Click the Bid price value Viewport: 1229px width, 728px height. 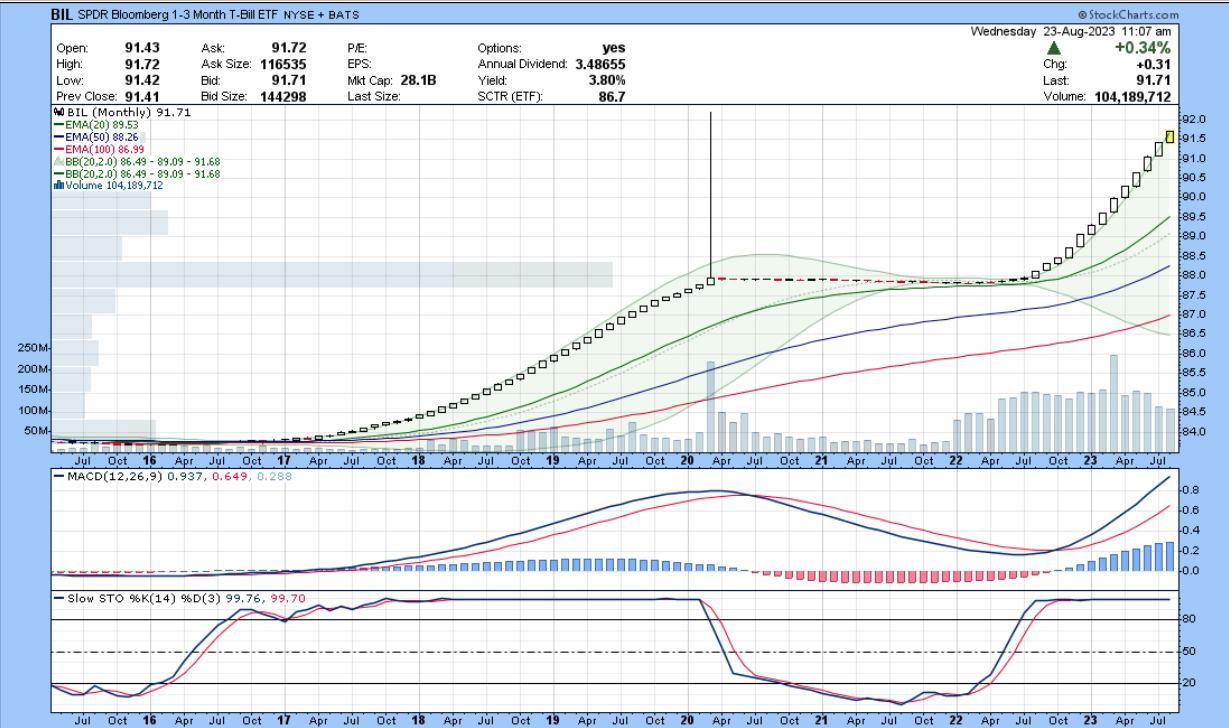pos(288,80)
